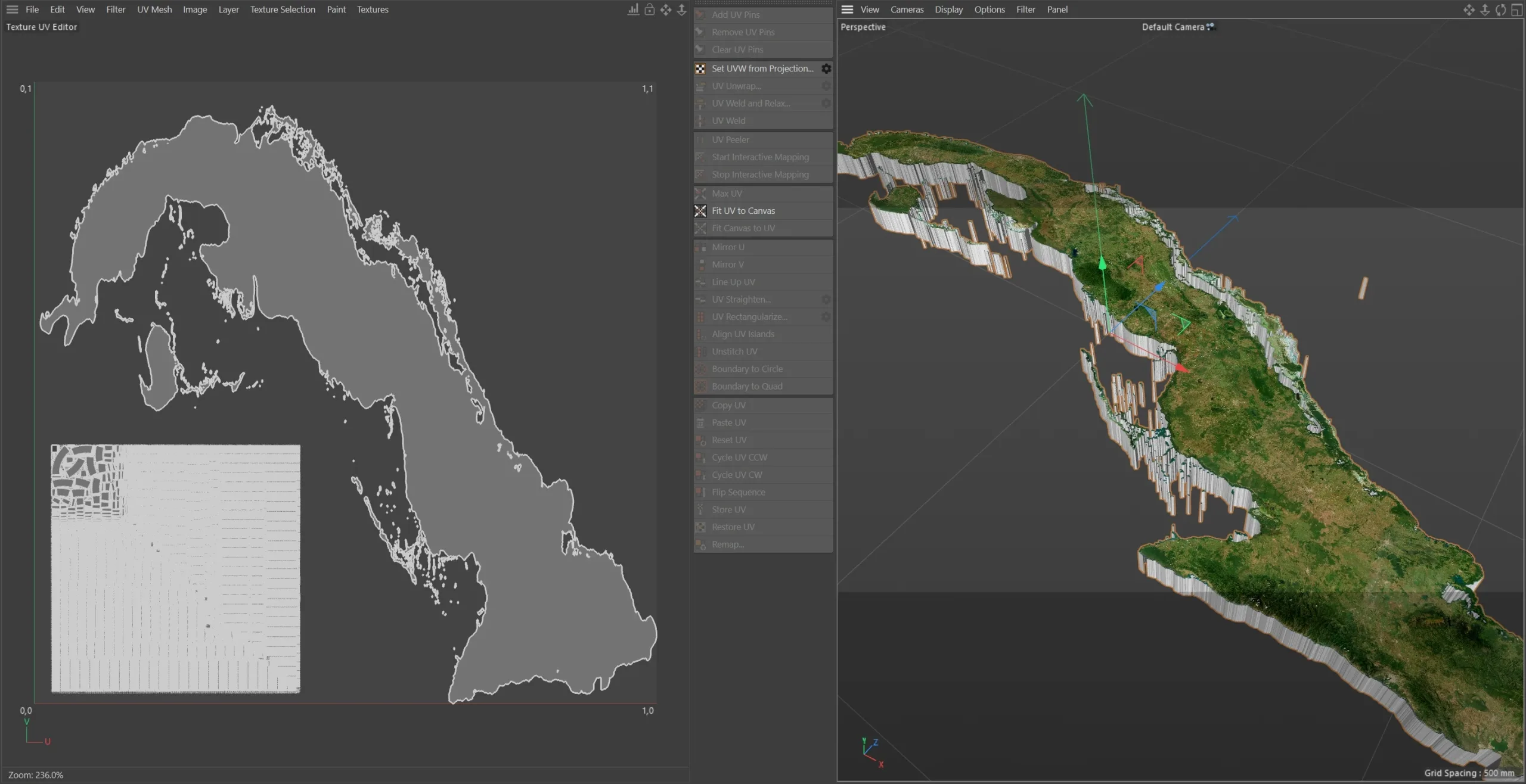Open the Texture UV Editor hamburger menu
This screenshot has width=1526, height=784.
[12, 9]
